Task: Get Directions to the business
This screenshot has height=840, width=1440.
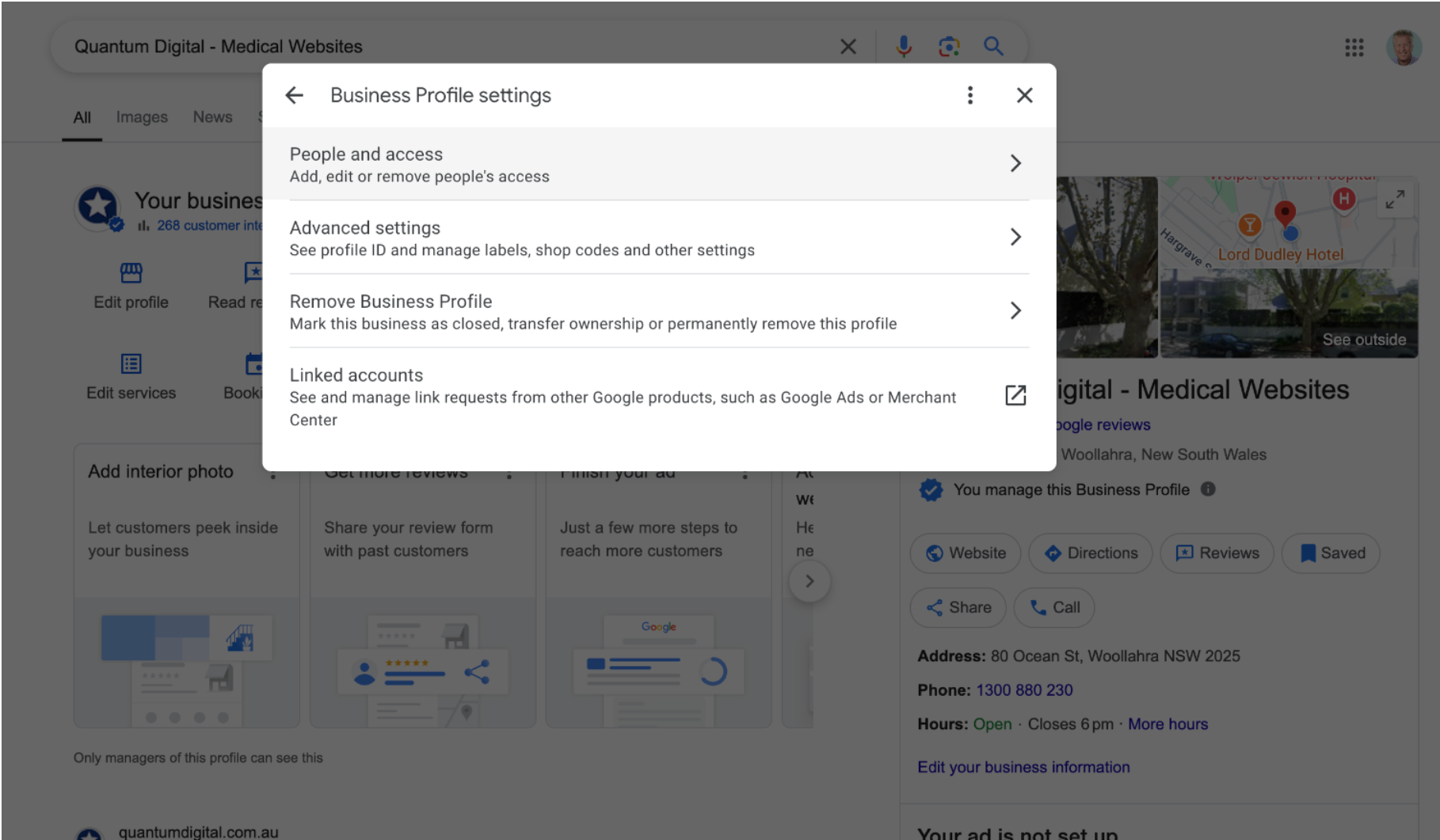Action: pyautogui.click(x=1091, y=553)
